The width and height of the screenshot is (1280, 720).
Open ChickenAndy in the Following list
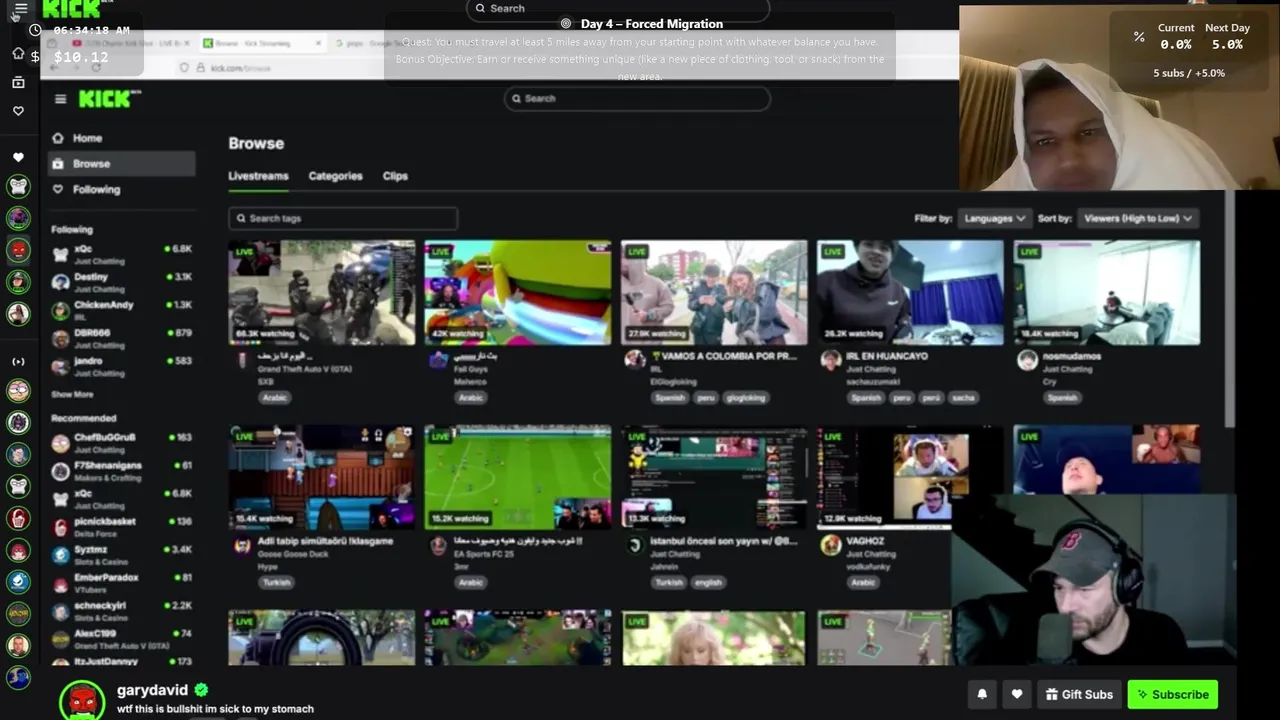coord(122,310)
